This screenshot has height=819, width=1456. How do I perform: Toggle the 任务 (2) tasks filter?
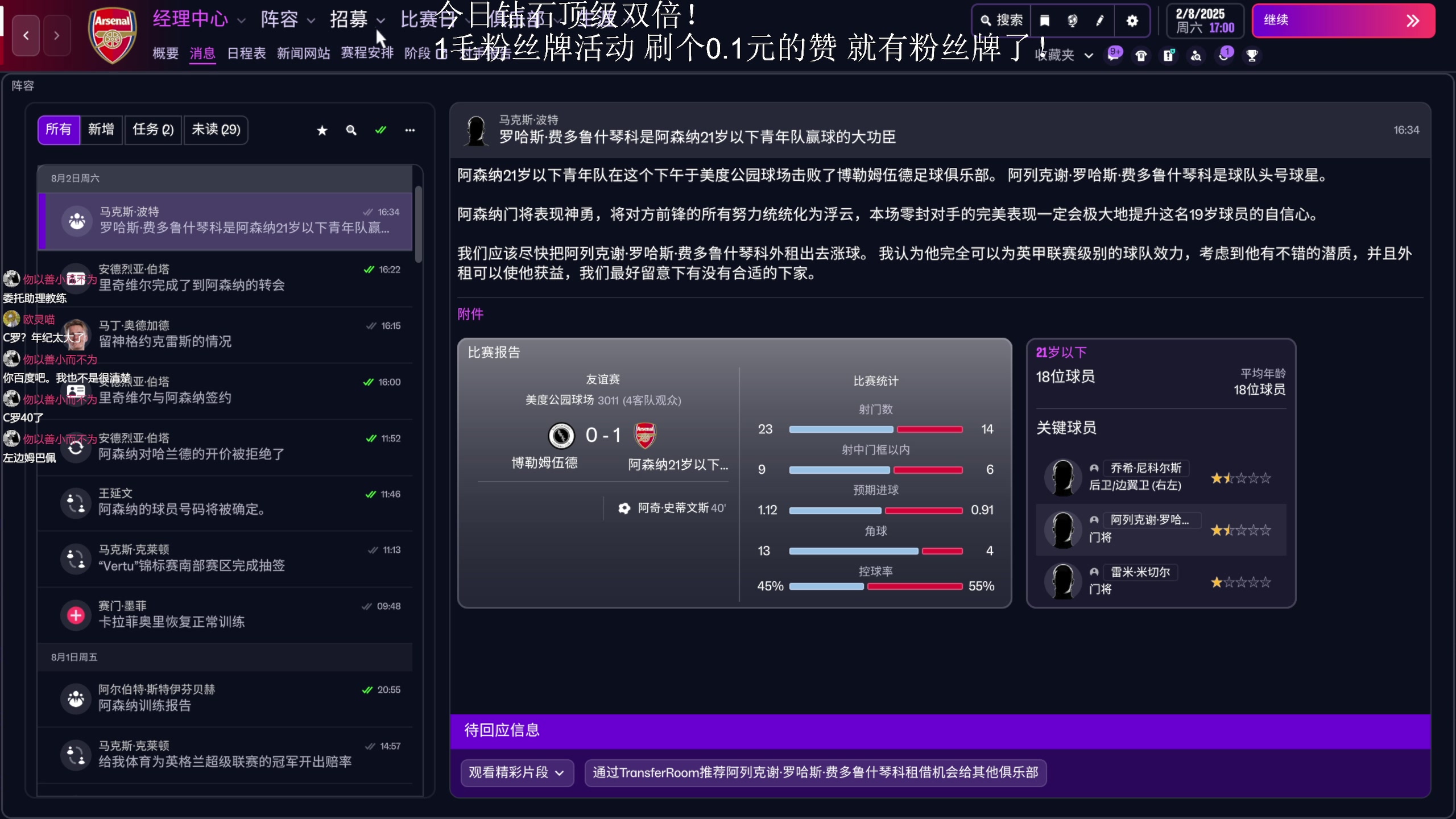point(152,130)
